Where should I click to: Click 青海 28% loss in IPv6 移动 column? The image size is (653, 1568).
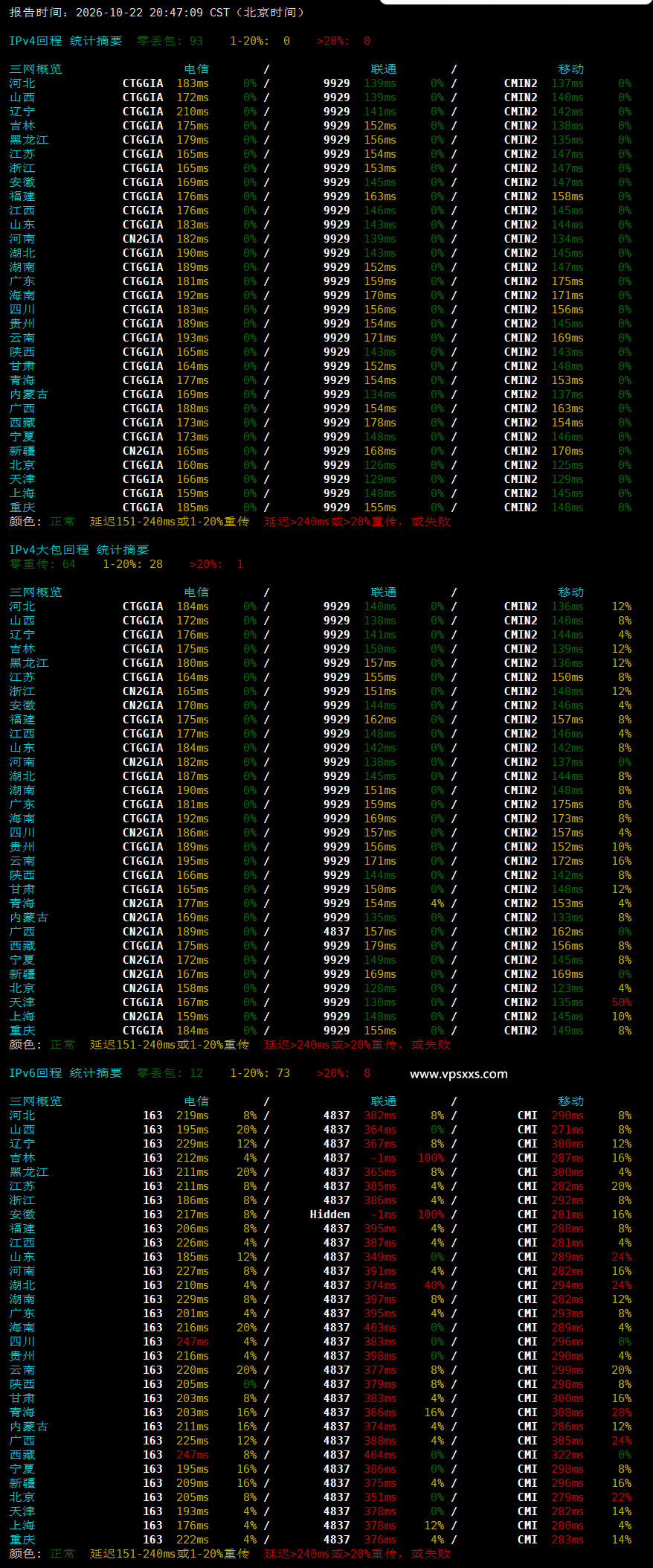[622, 1412]
